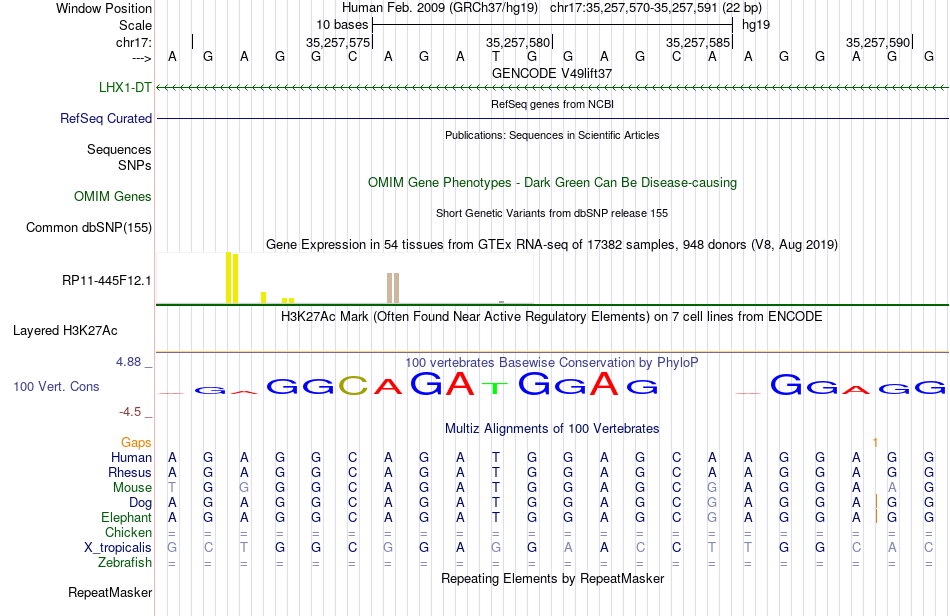Click the -4.5 PhyloP lower scale value
950x616 pixels.
[x=130, y=412]
